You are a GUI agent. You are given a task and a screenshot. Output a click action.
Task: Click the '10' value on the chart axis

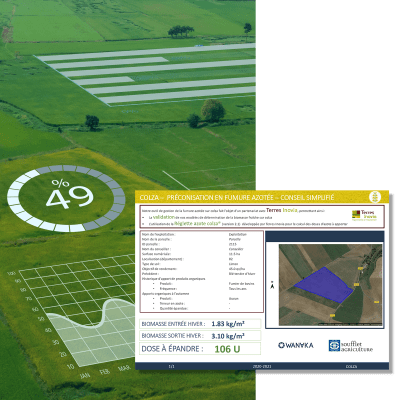(x=70, y=366)
